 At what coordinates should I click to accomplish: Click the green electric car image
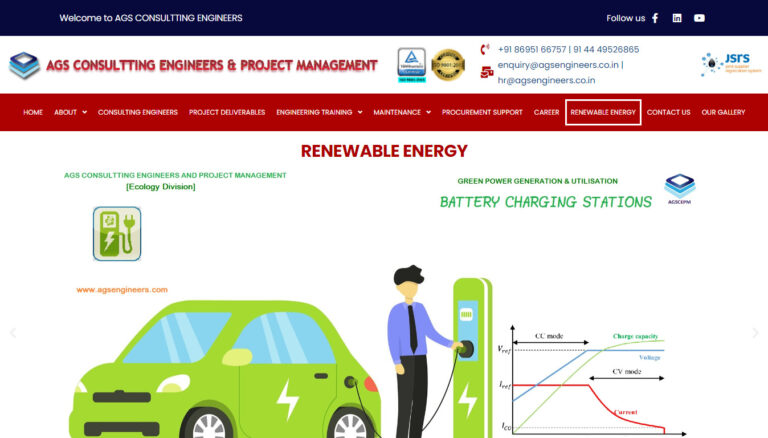point(225,370)
